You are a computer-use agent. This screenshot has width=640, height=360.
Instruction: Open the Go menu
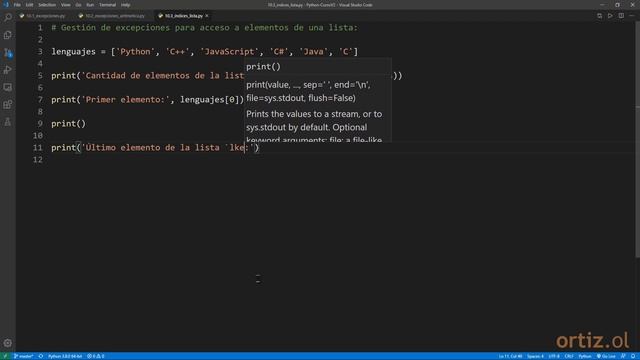point(78,5)
